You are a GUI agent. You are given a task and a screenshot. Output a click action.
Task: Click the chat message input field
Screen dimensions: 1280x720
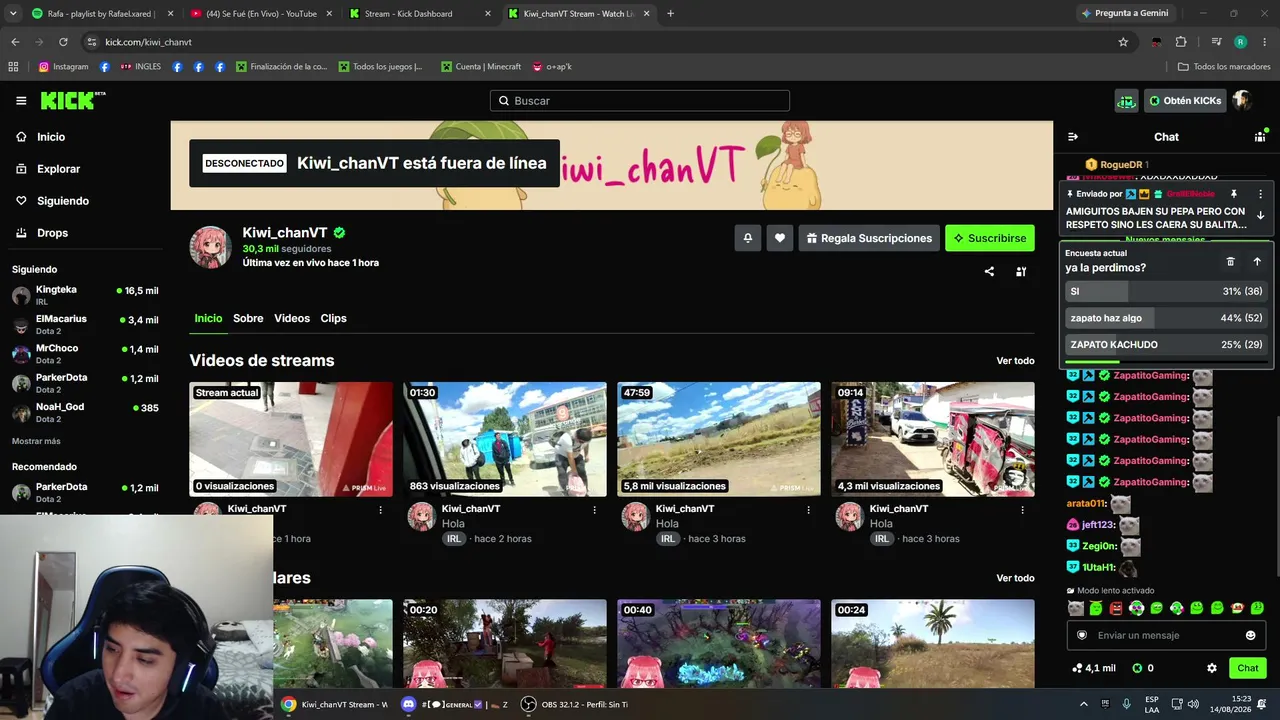(1165, 635)
